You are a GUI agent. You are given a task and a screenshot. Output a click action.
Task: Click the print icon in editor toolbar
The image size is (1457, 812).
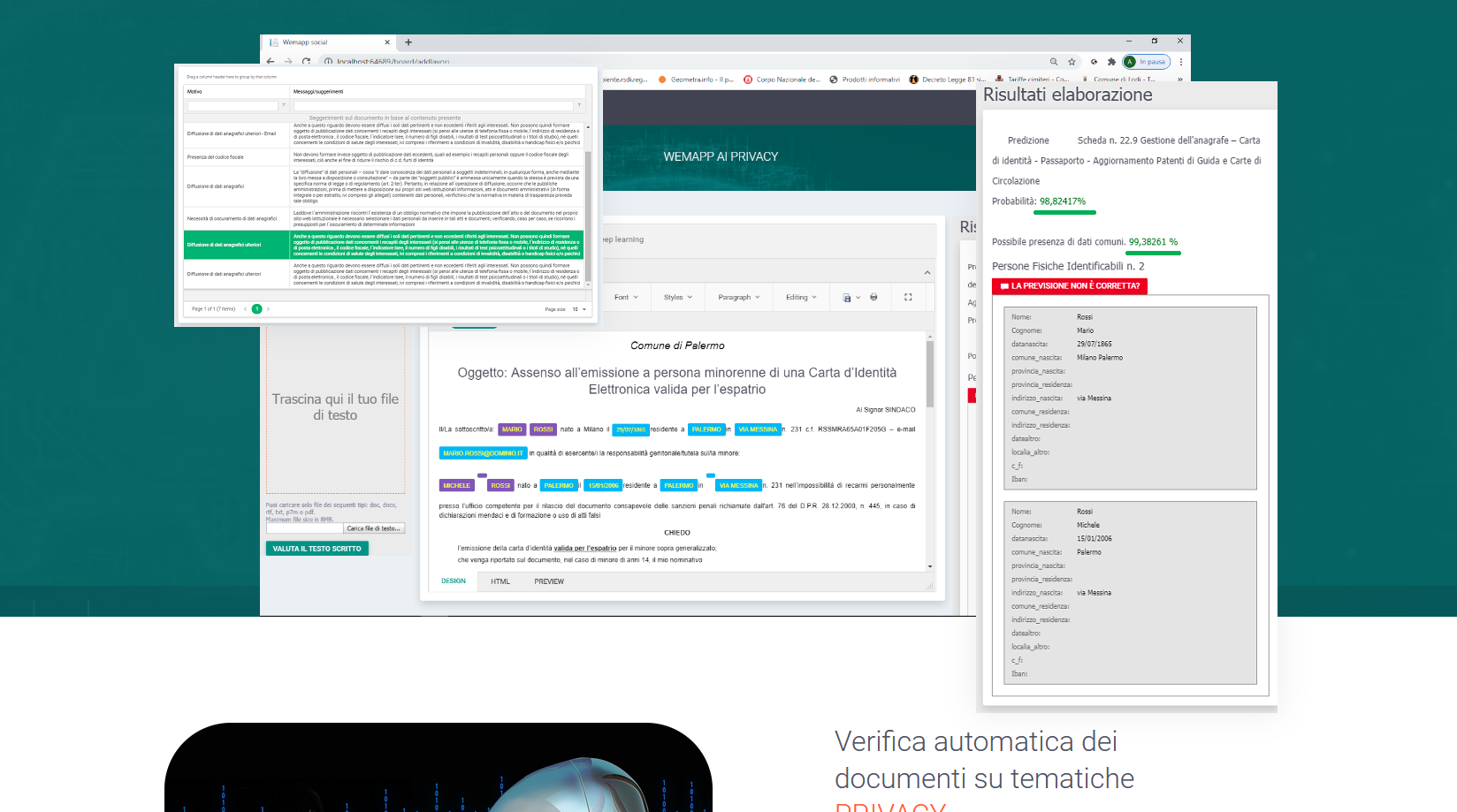(x=873, y=297)
